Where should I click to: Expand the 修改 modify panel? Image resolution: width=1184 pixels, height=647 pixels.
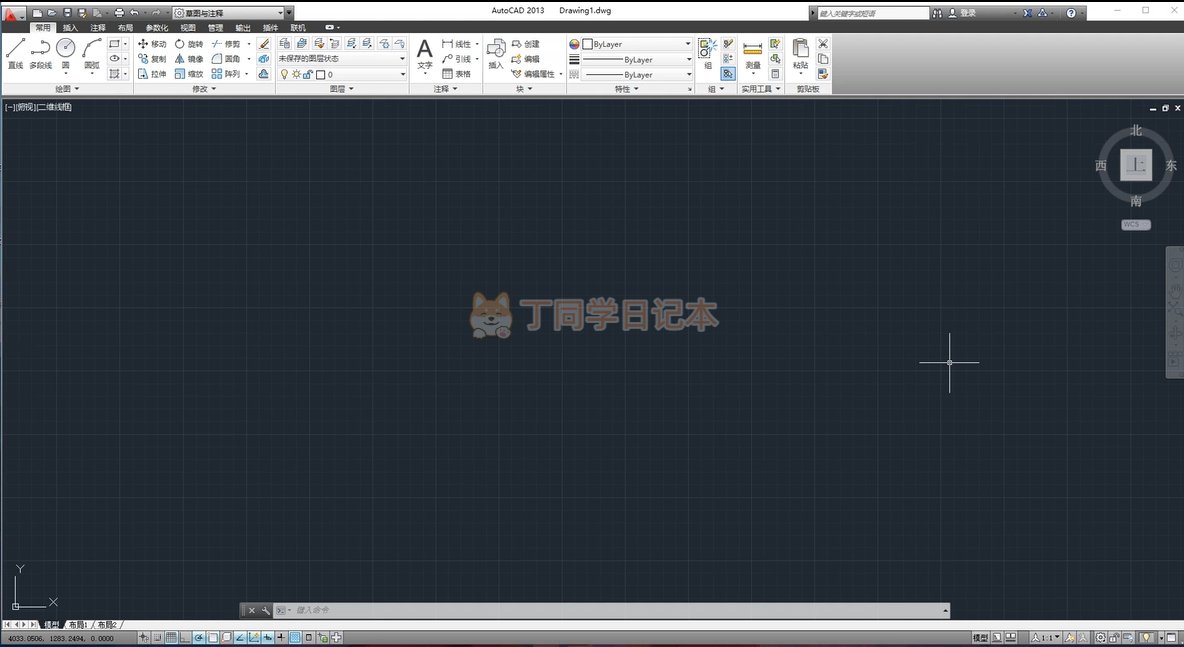tap(204, 89)
